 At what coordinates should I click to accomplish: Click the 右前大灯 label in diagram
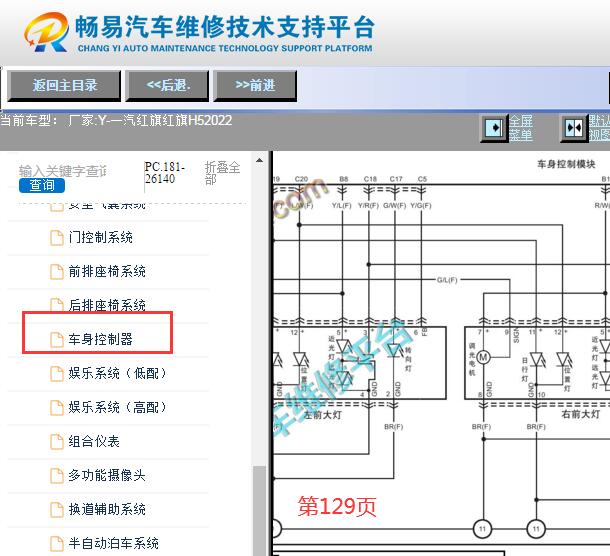580,414
